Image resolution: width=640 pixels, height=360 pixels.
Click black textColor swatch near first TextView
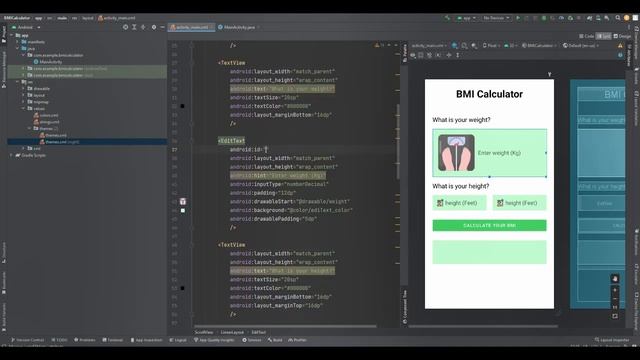pyautogui.click(x=182, y=106)
